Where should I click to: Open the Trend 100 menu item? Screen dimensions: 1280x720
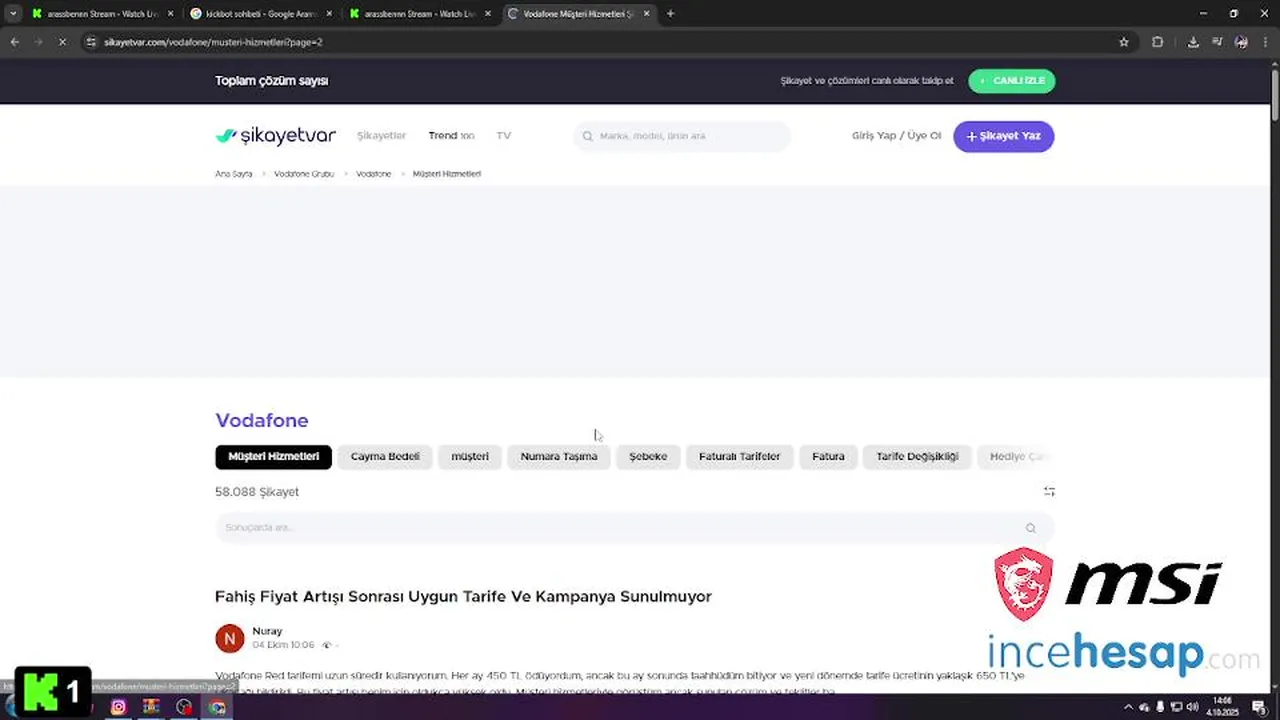click(x=451, y=136)
